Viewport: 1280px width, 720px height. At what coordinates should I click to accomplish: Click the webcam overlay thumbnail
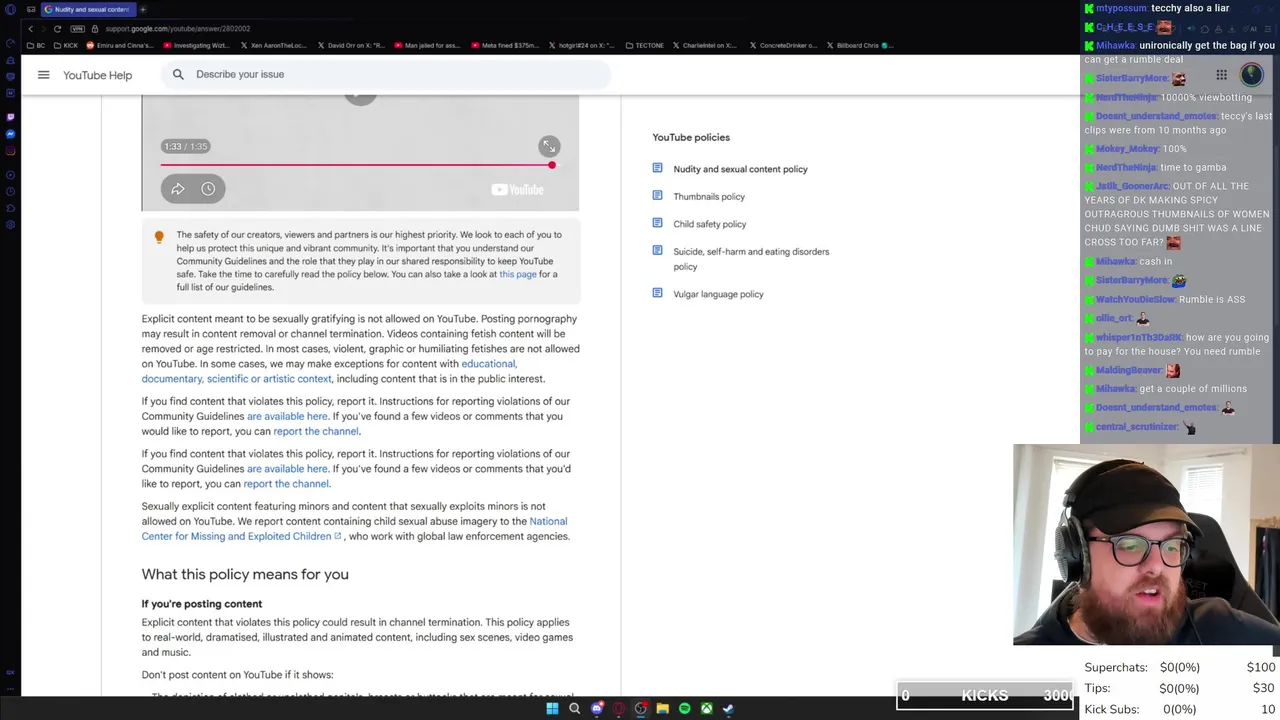tap(1146, 545)
